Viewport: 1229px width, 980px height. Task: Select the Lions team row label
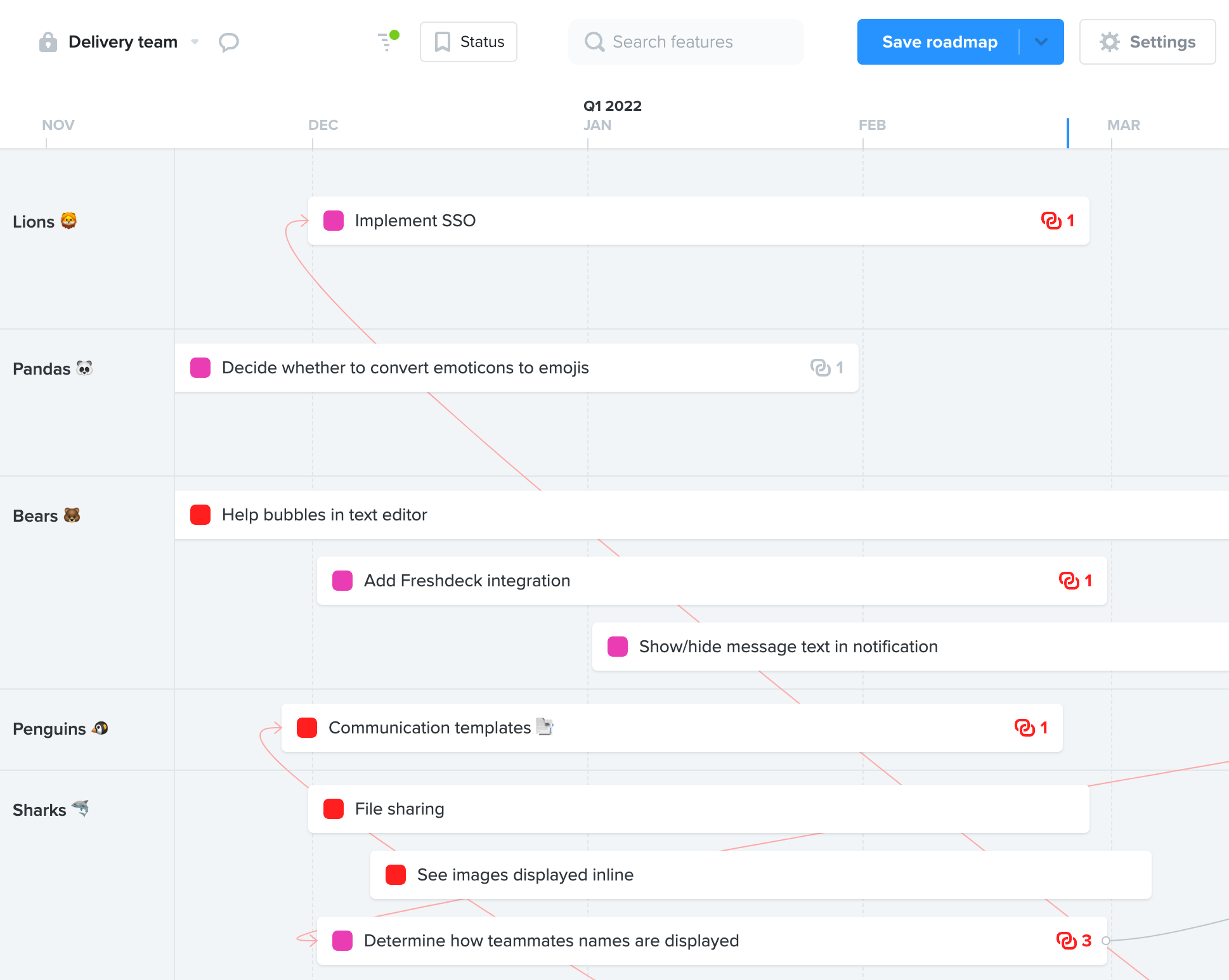[x=44, y=221]
